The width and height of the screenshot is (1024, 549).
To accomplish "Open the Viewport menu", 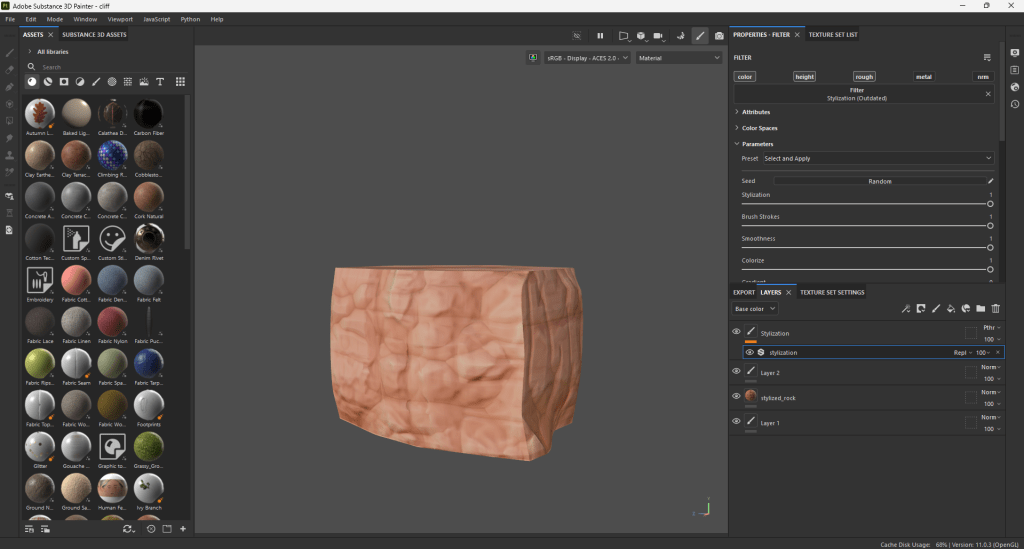I will tap(119, 19).
